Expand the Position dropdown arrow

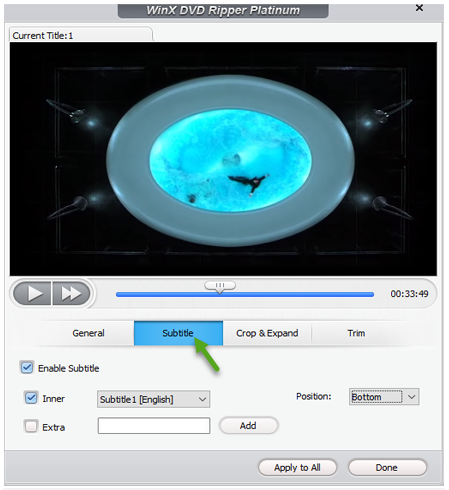[x=412, y=397]
